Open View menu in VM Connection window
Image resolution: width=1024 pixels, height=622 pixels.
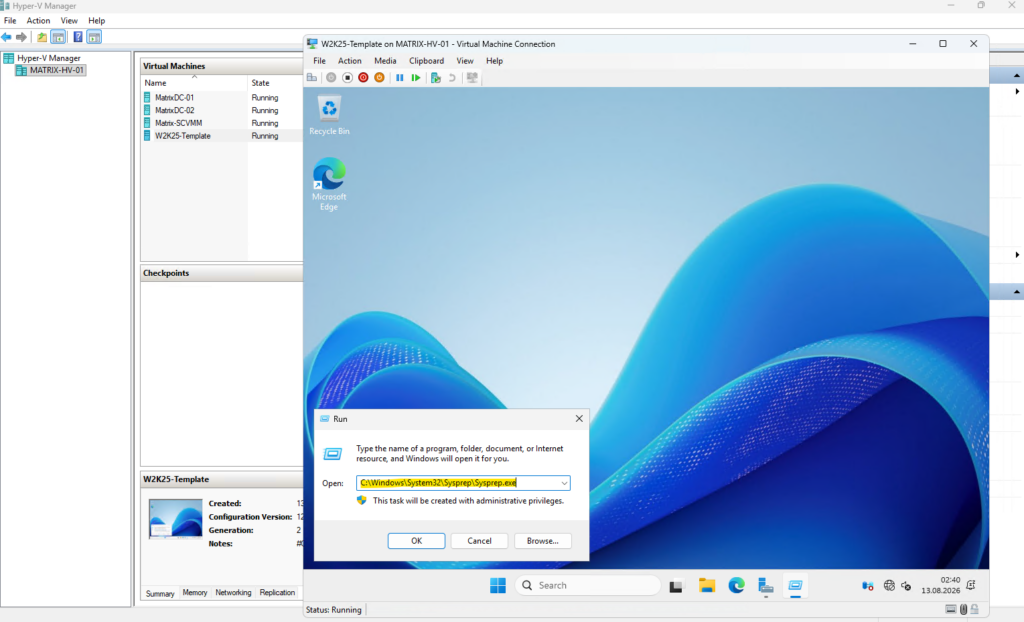[x=465, y=61]
